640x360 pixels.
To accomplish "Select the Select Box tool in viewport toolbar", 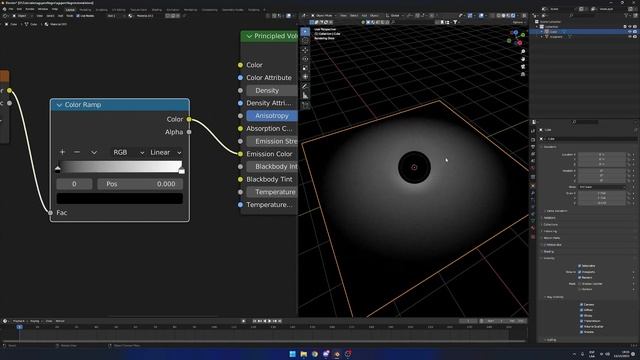I will point(305,31).
